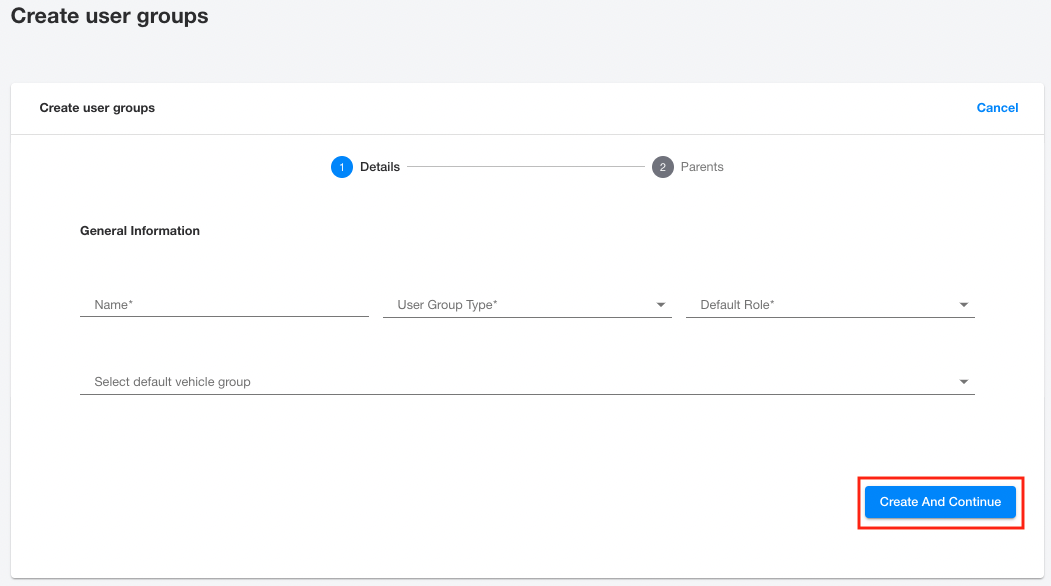
Task: Click the Name* placeholder label
Action: point(113,305)
